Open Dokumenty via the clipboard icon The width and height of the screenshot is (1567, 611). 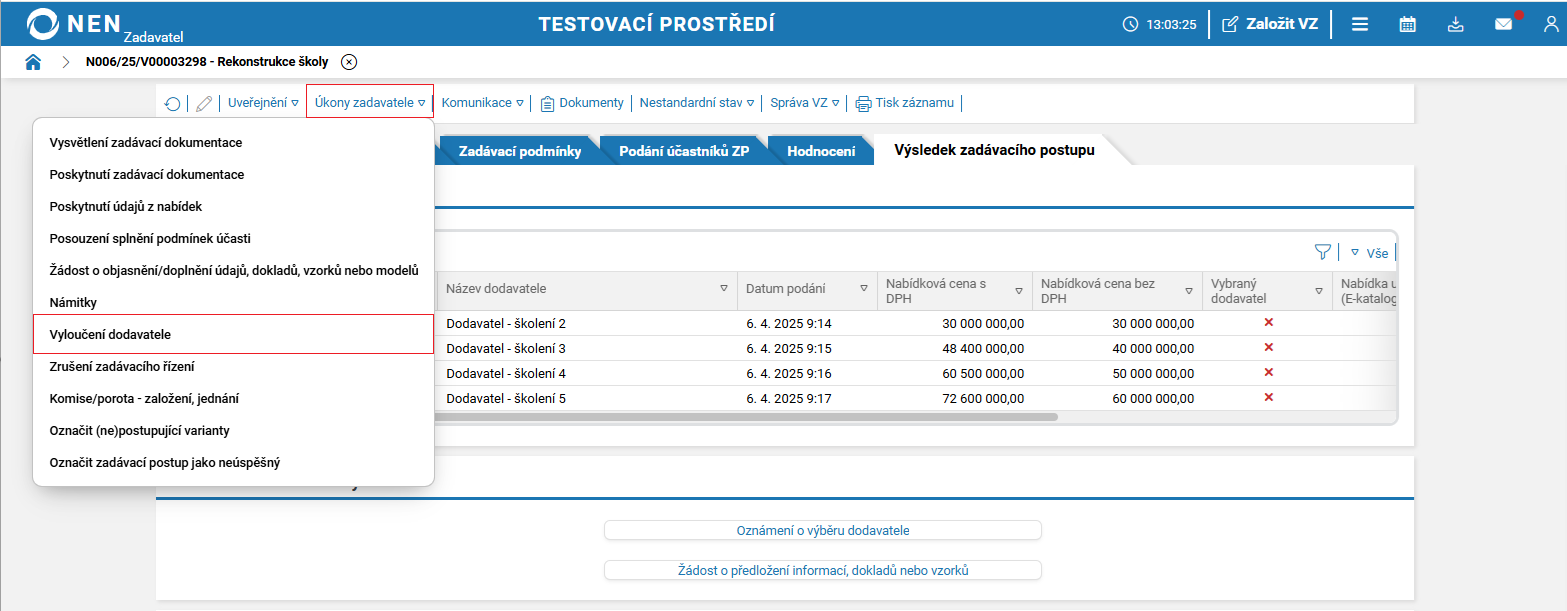click(581, 102)
